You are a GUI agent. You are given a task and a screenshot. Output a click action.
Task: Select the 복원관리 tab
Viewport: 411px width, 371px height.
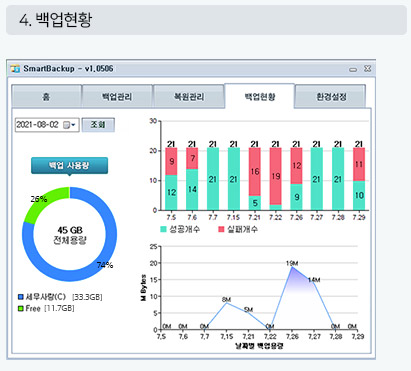pos(189,97)
